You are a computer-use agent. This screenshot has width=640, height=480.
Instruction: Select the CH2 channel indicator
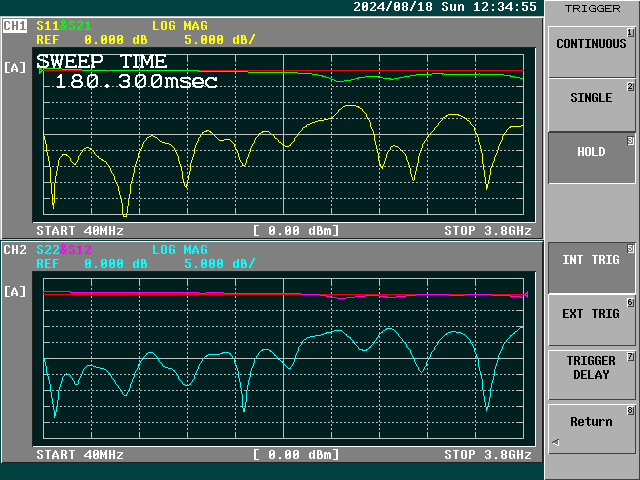pyautogui.click(x=15, y=249)
